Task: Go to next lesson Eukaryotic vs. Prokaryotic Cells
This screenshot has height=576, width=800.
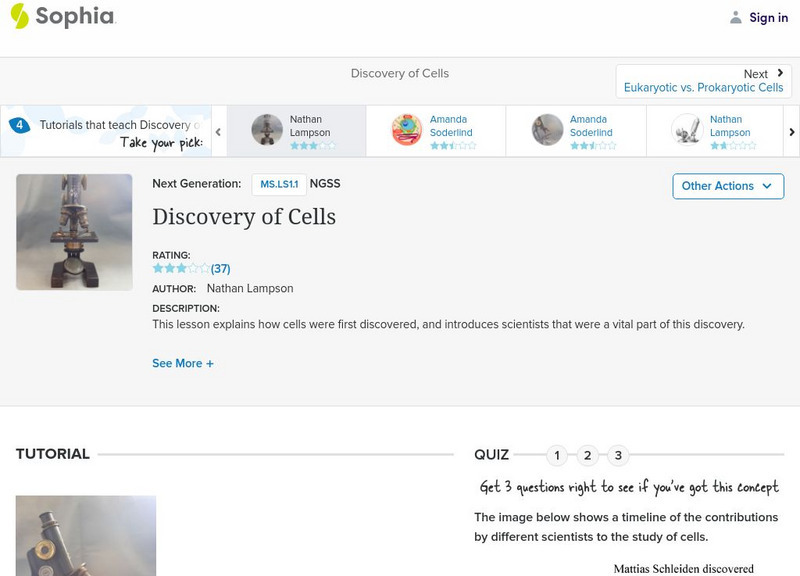Action: (703, 81)
